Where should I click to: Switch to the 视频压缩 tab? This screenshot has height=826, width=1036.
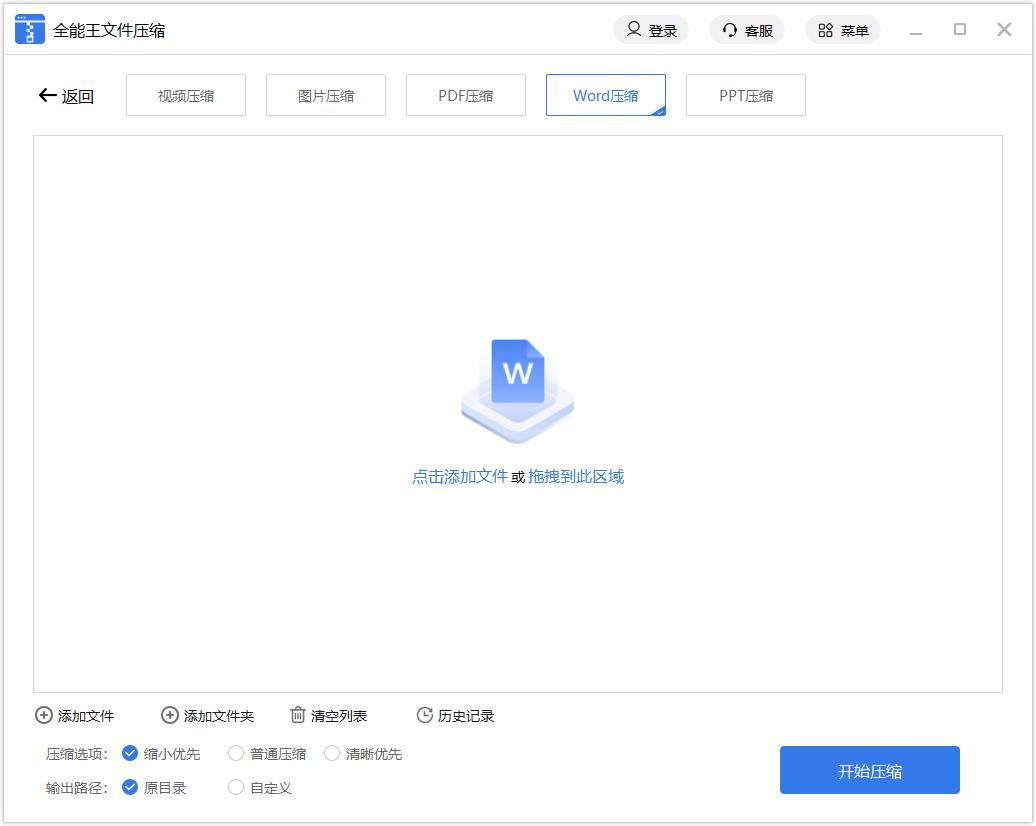[186, 96]
